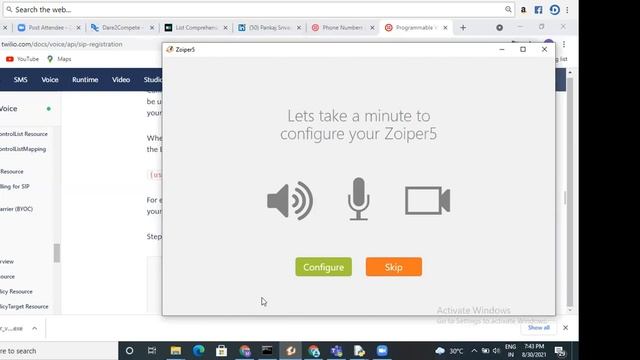Open the PolicyTarget Resource sidebar link
Viewport: 640px width, 360px height.
24,307
